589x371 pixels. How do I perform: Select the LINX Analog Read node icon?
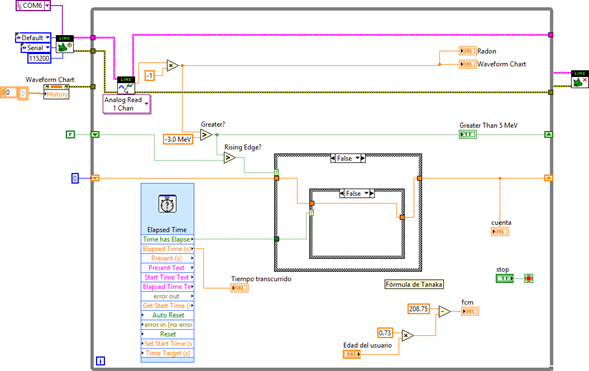[126, 85]
